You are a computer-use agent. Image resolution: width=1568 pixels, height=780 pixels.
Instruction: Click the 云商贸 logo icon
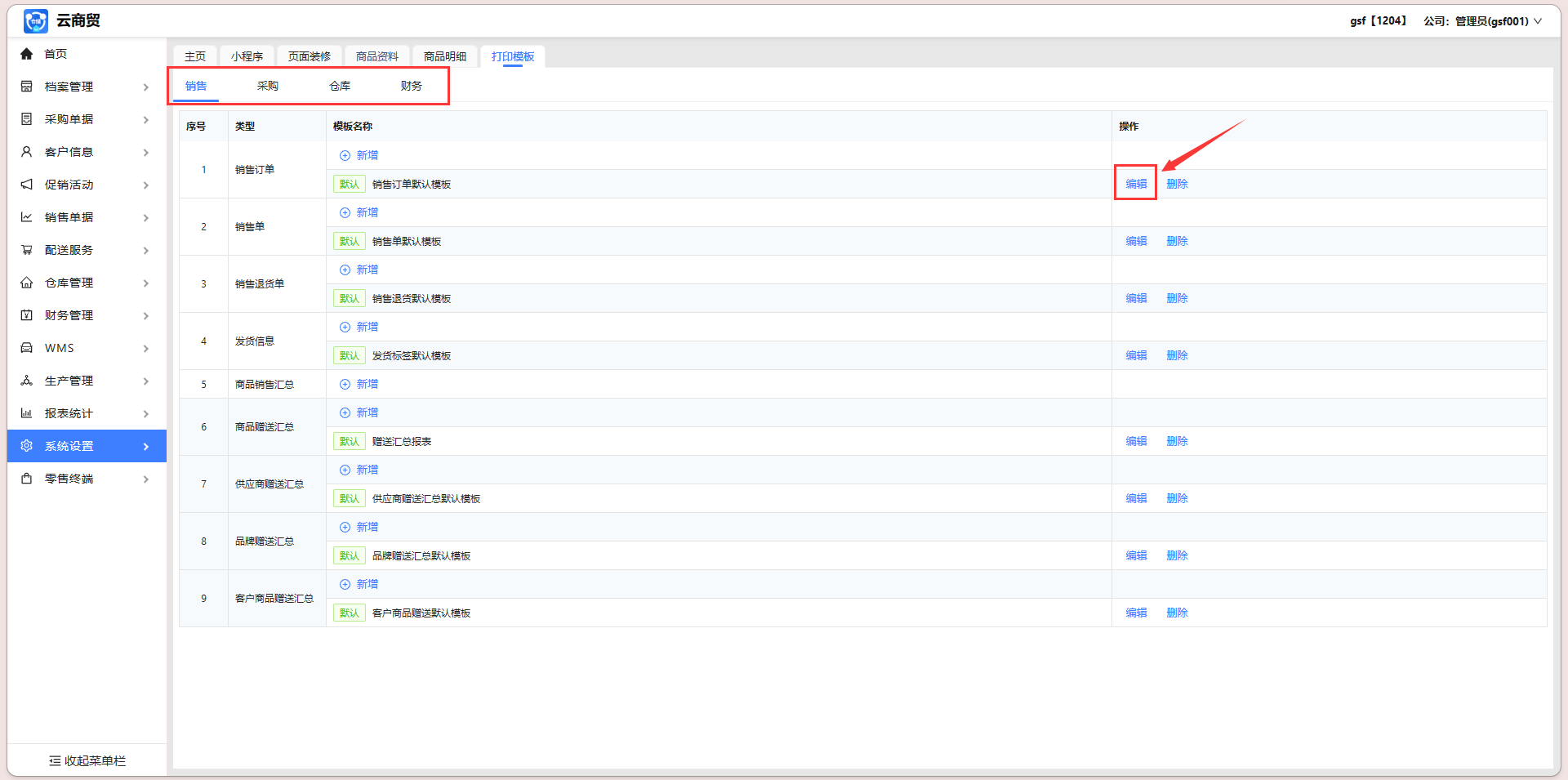point(35,20)
